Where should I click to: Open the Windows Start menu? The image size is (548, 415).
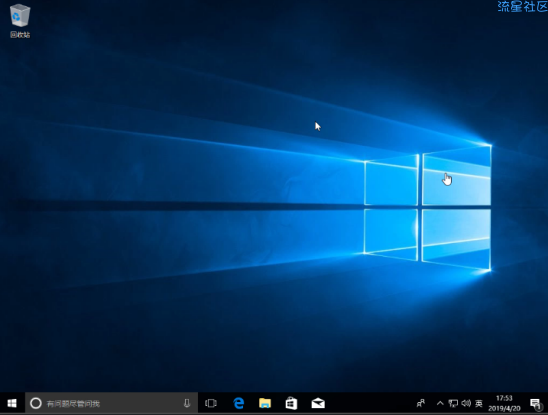(12, 403)
